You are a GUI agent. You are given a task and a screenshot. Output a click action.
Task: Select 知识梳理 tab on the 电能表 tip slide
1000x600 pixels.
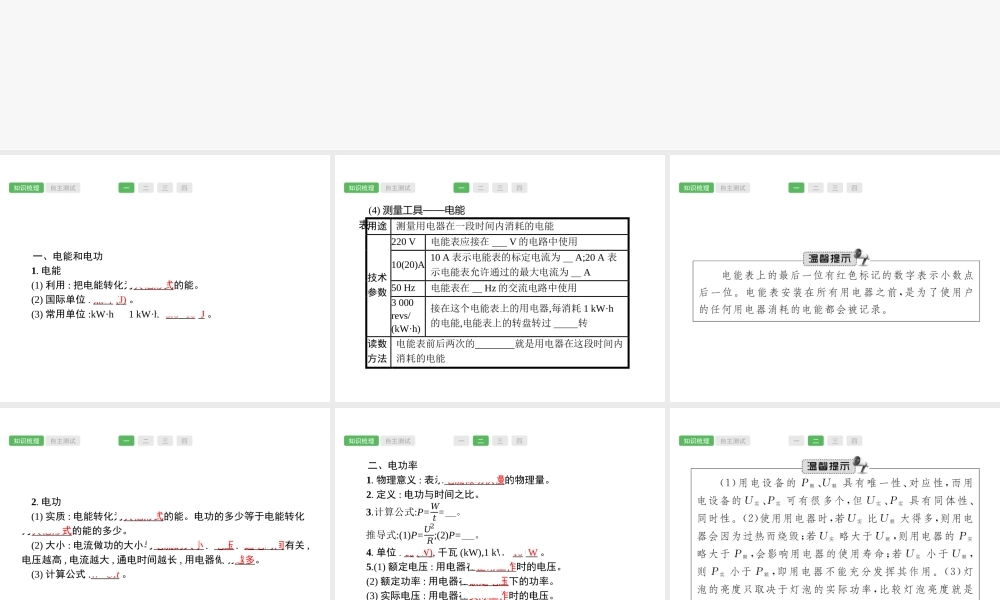coord(696,188)
